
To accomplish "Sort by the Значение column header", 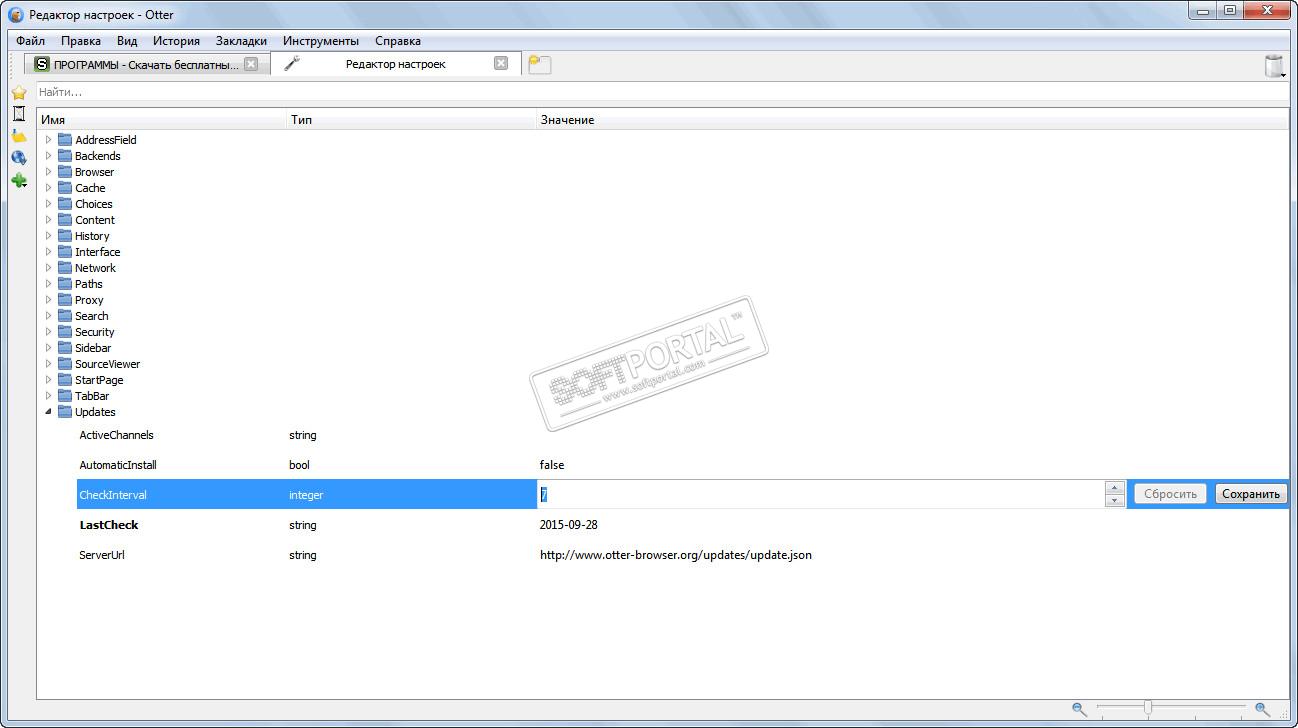I will click(x=912, y=120).
